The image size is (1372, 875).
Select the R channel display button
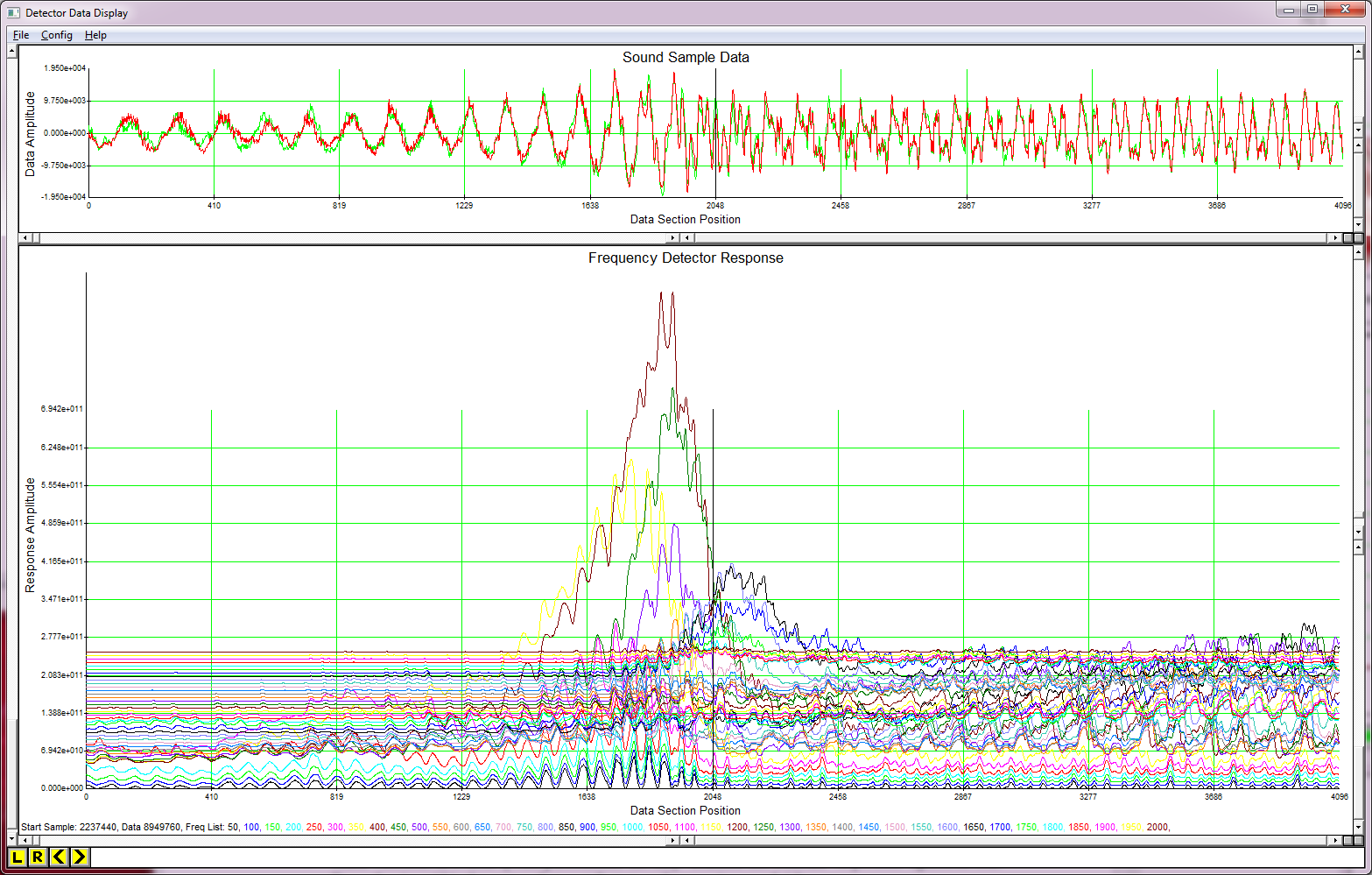[x=37, y=857]
